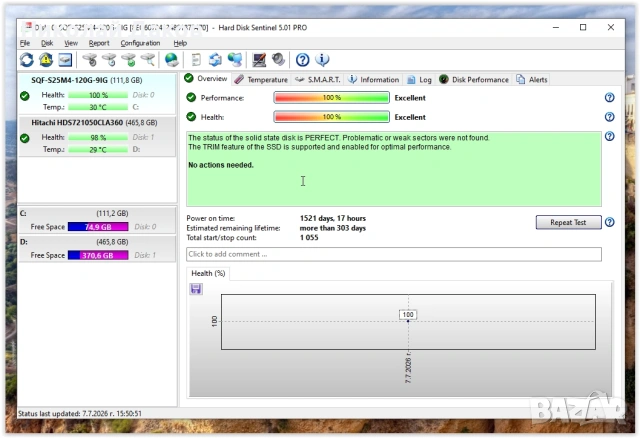Switch to the S.M.A.R.T. tab
The image size is (640, 438).
(318, 80)
